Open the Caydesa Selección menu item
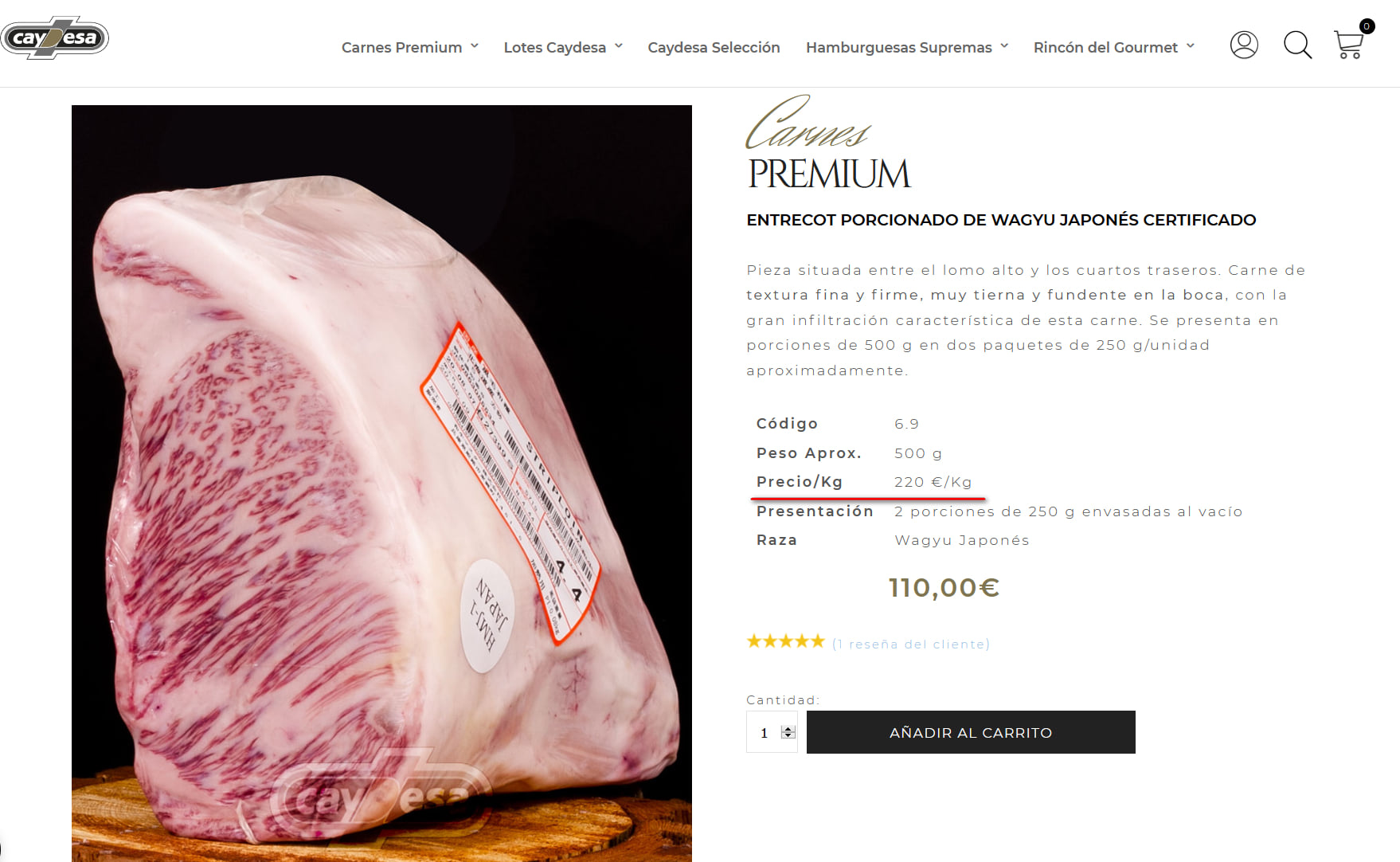 coord(714,47)
